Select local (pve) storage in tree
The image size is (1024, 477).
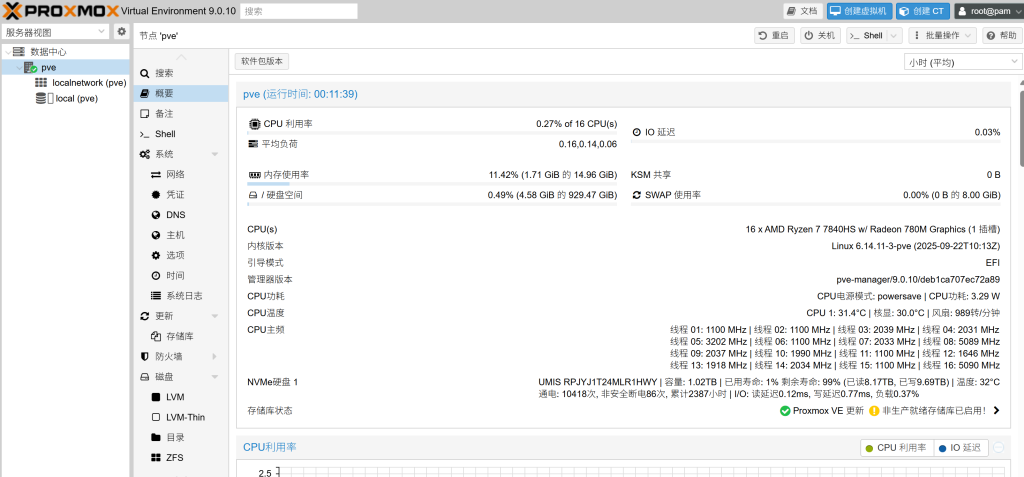click(x=76, y=99)
